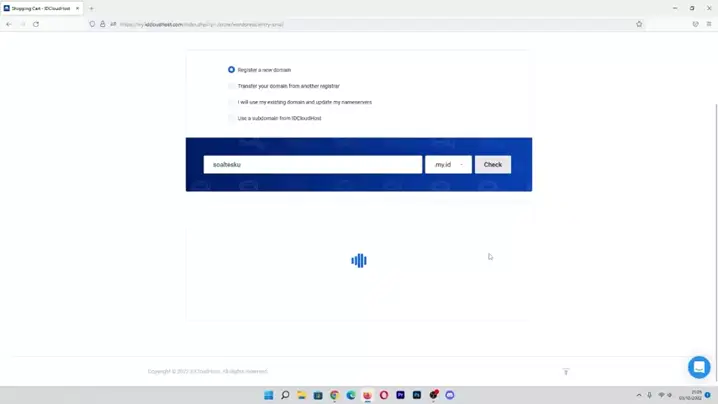Open the live chat bubble icon
The image size is (718, 404).
[x=699, y=367]
